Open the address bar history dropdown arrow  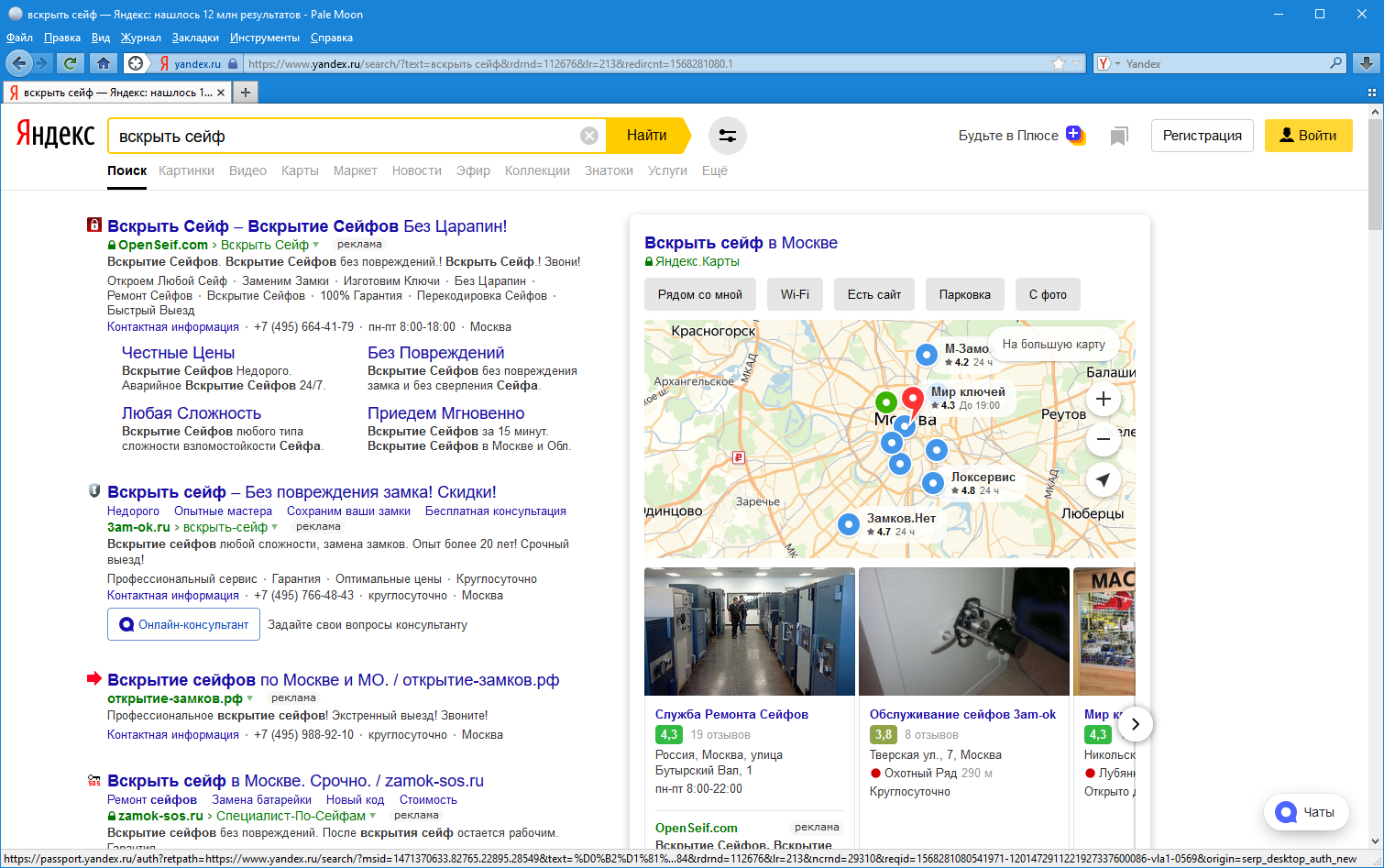1077,64
